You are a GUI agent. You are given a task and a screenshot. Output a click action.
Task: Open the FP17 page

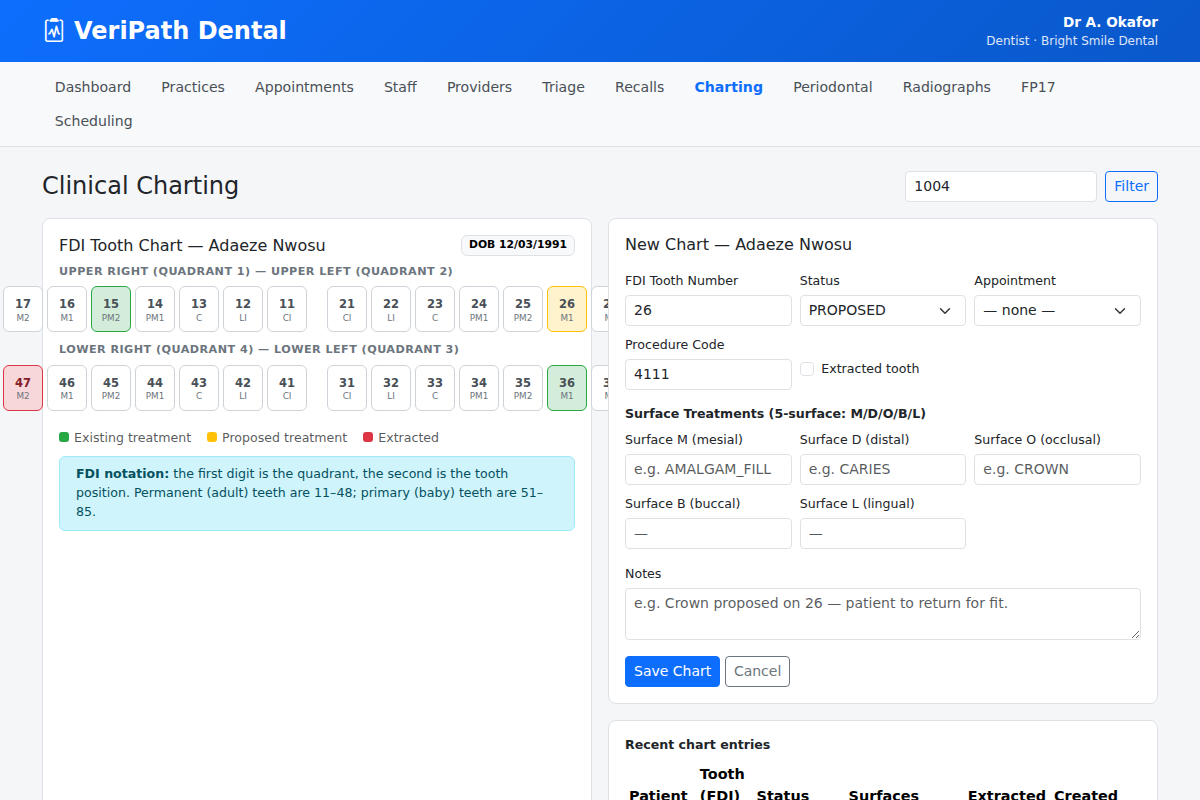point(1038,87)
